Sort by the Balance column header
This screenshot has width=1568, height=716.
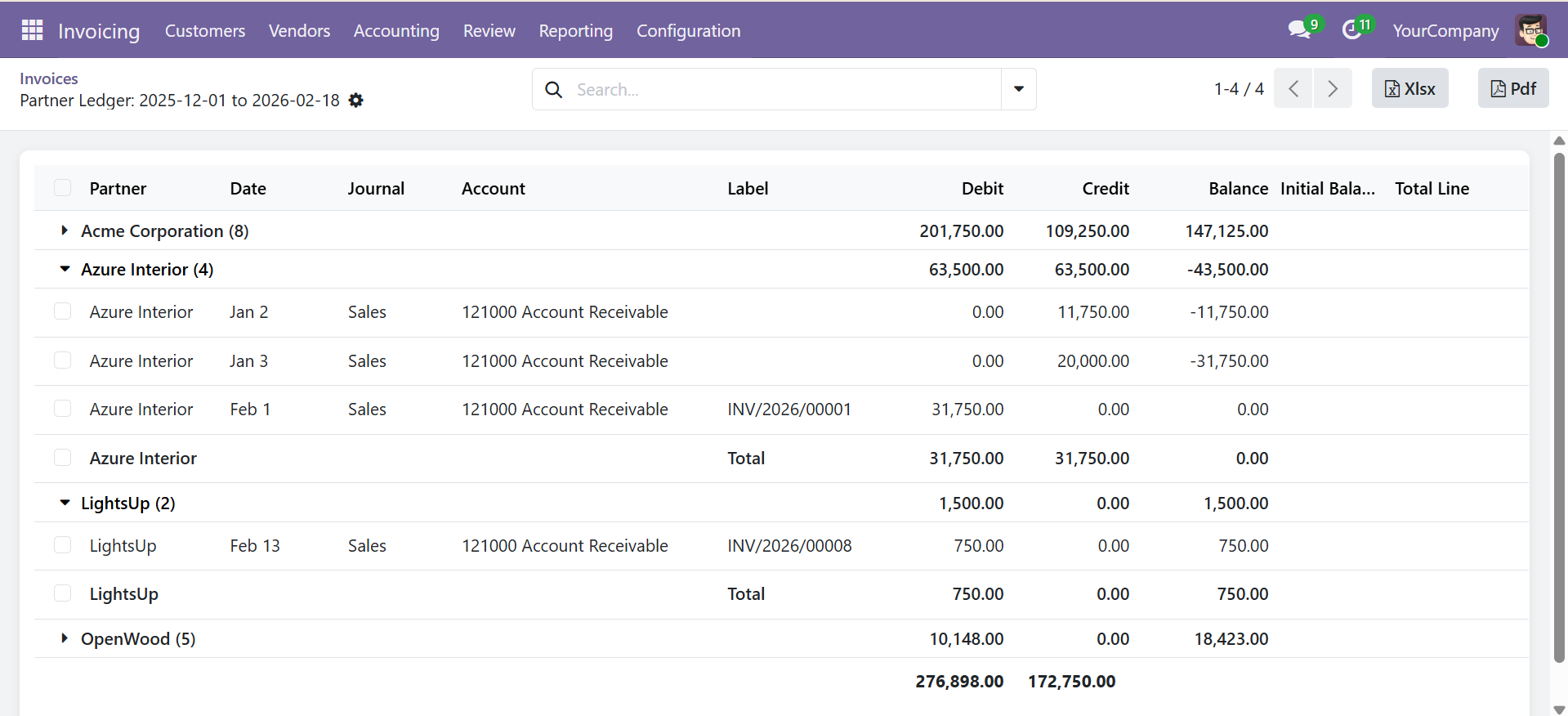coord(1239,188)
